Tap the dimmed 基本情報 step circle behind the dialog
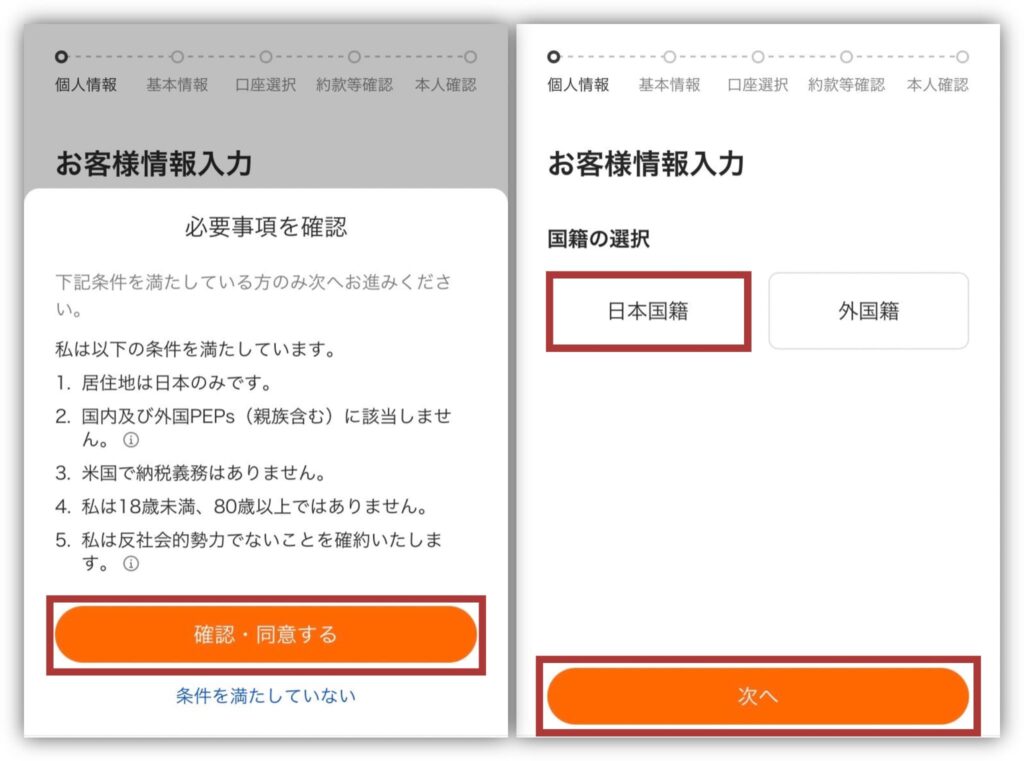 (x=177, y=57)
